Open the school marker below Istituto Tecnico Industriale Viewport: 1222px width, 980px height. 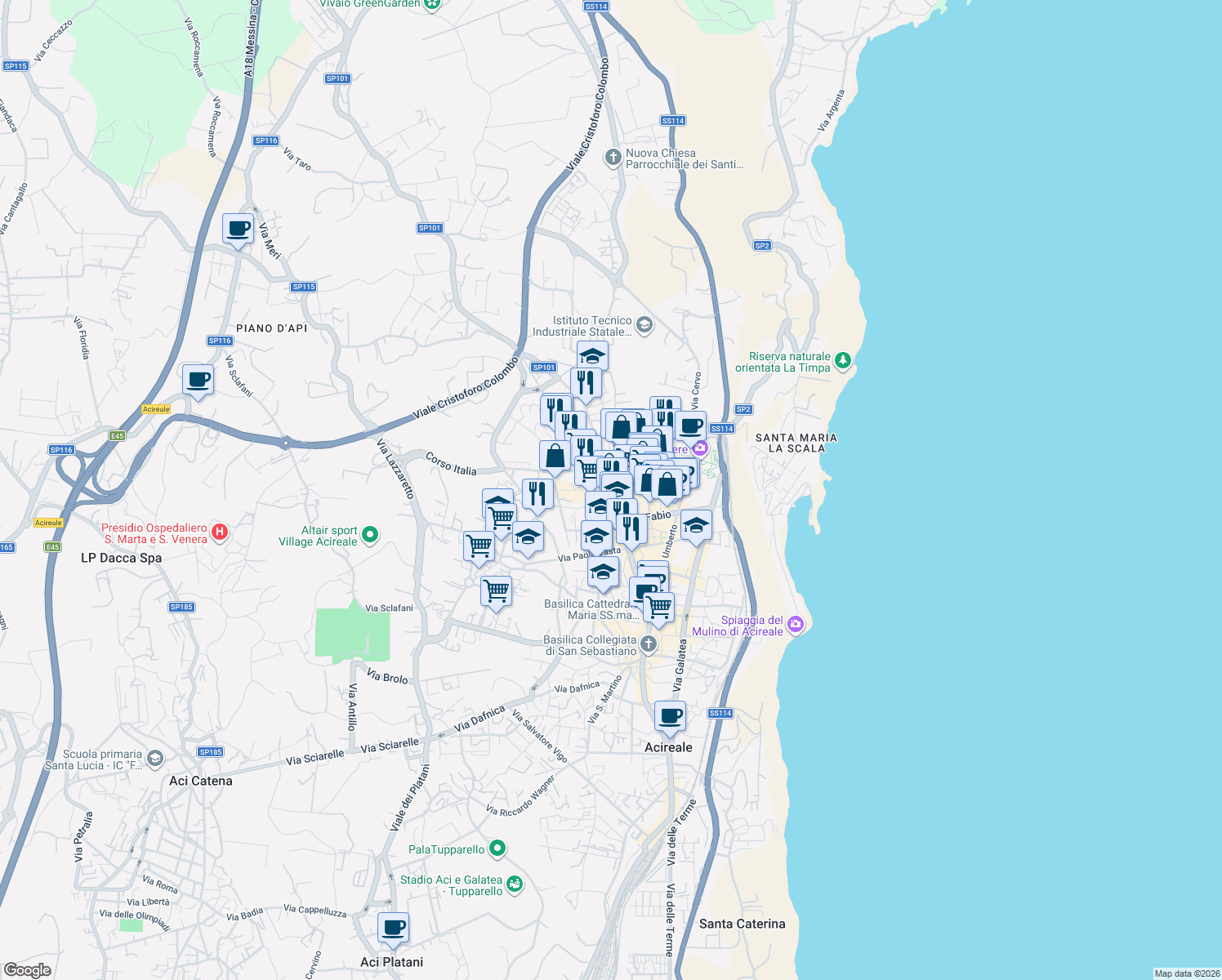(592, 358)
